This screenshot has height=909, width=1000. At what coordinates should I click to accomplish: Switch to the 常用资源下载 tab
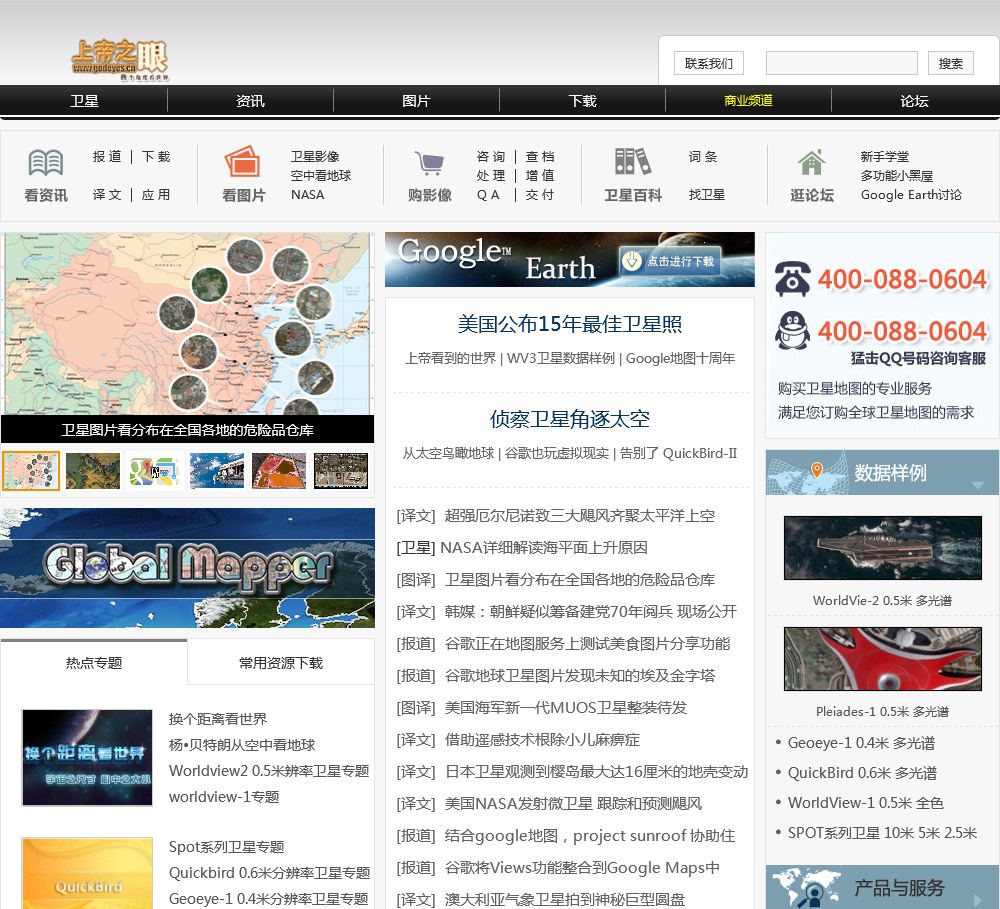tap(281, 663)
